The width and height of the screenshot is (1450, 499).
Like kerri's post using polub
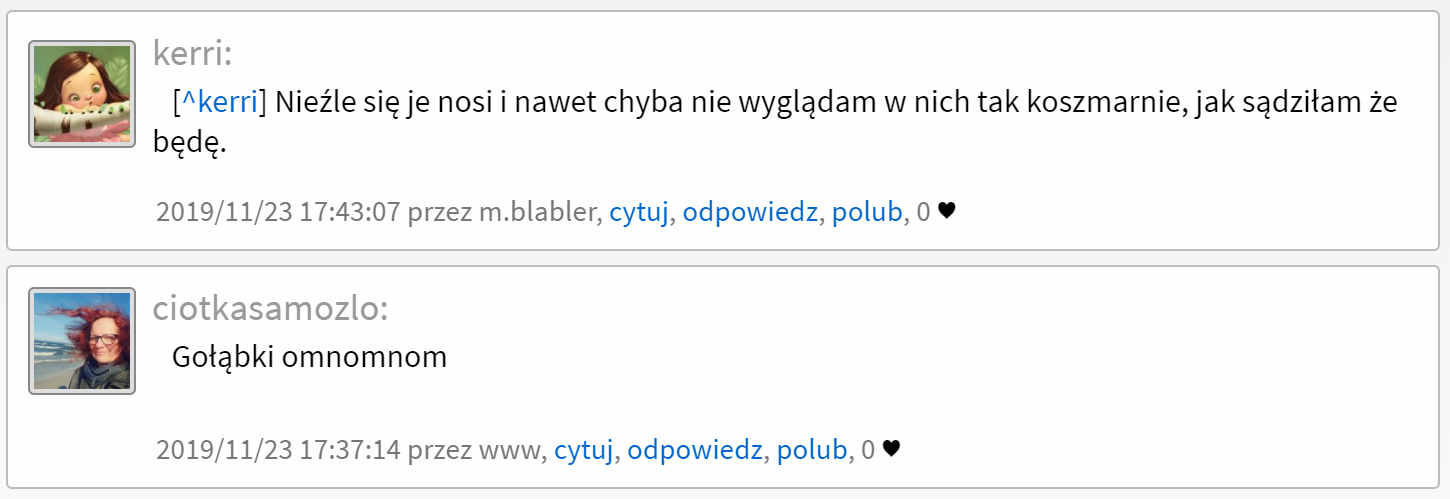[866, 212]
